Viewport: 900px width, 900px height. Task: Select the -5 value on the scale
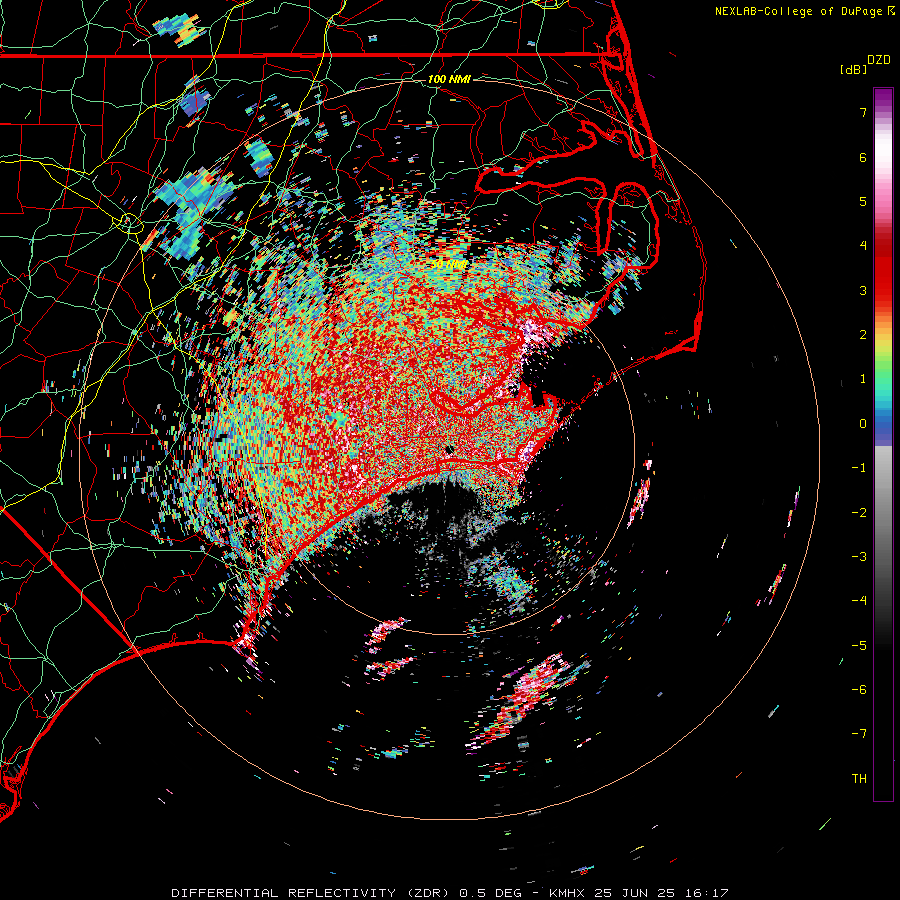click(x=859, y=646)
